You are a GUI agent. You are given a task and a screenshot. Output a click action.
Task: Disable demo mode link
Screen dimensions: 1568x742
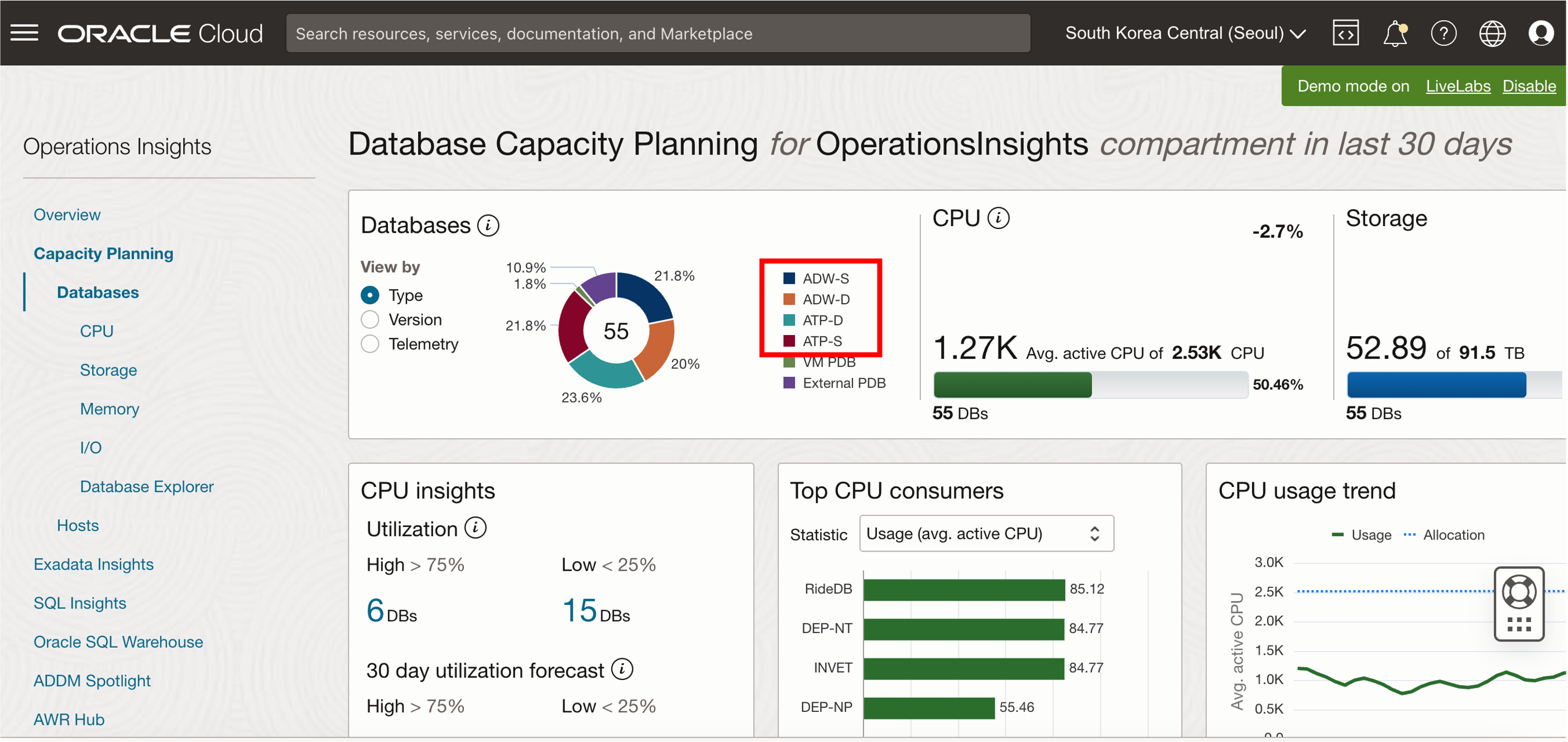1529,87
